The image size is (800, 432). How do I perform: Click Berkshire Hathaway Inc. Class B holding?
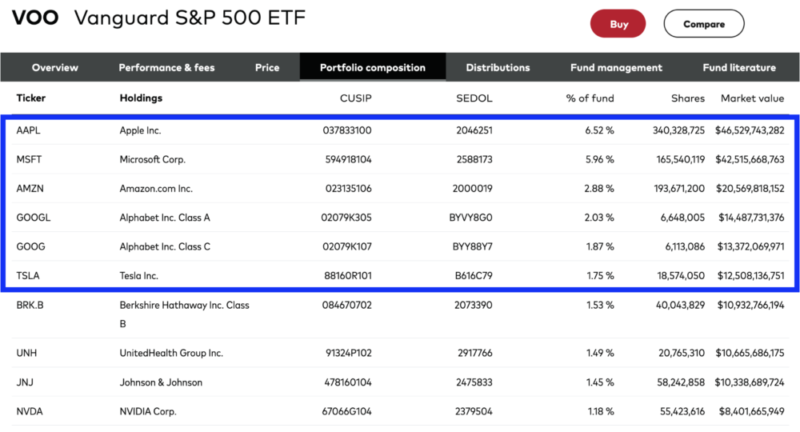[184, 314]
